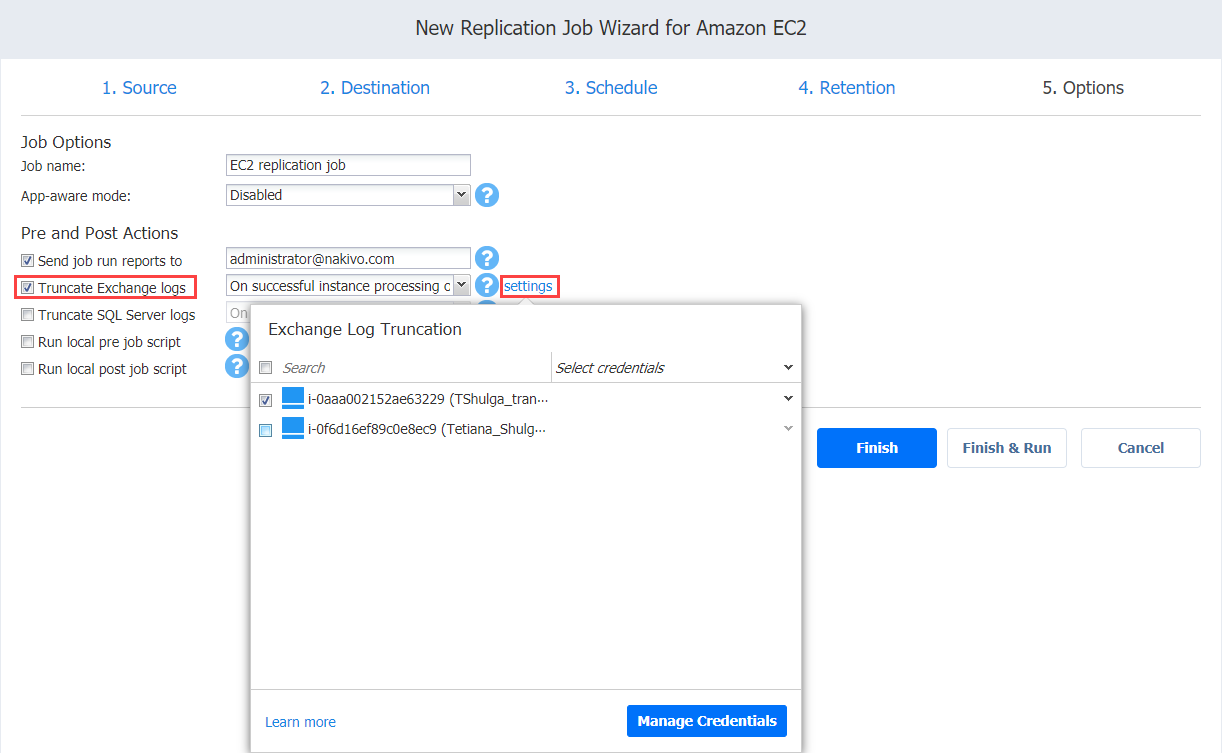Uncheck Truncate Exchange logs checkbox
1222x753 pixels.
tap(28, 288)
